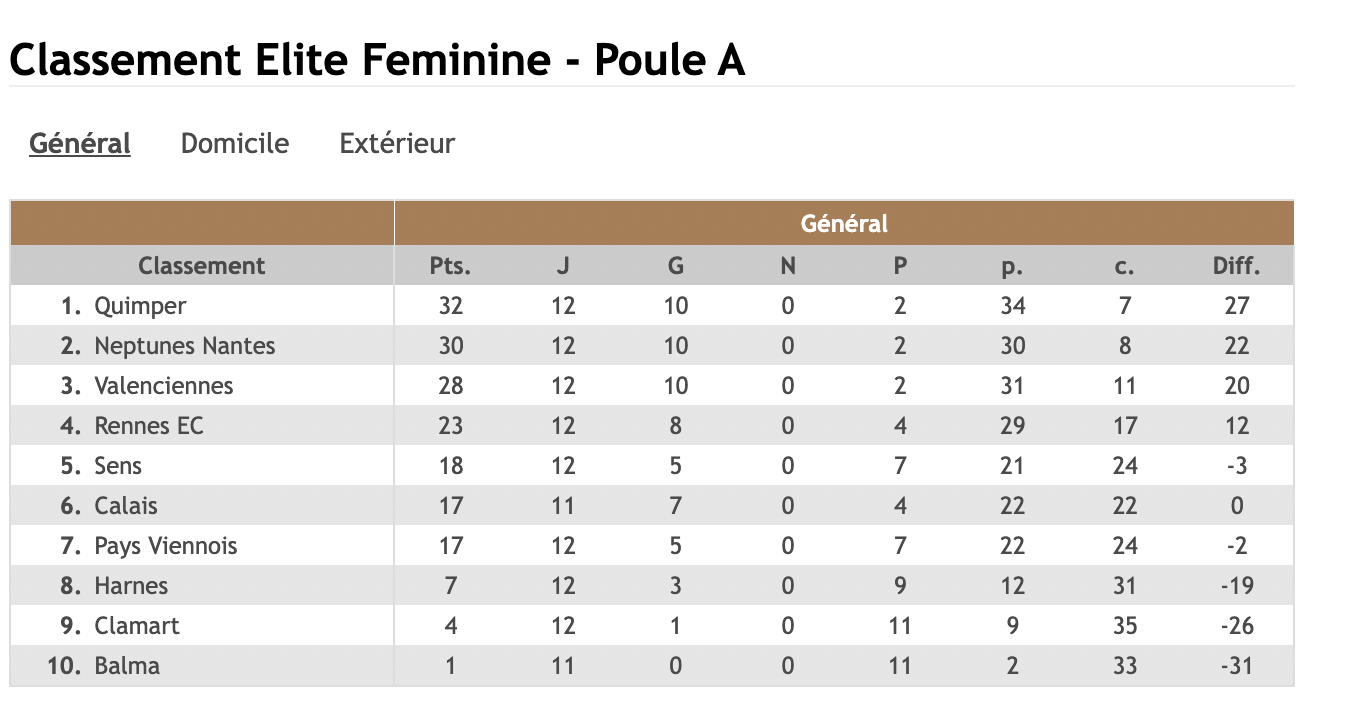The image size is (1348, 710).
Task: Click the Quimper team name
Action: pos(140,306)
